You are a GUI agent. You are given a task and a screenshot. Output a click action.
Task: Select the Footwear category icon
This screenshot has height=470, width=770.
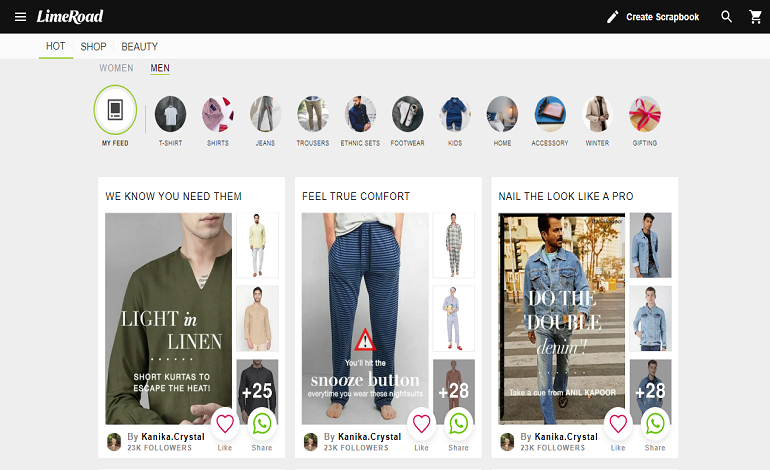click(407, 115)
